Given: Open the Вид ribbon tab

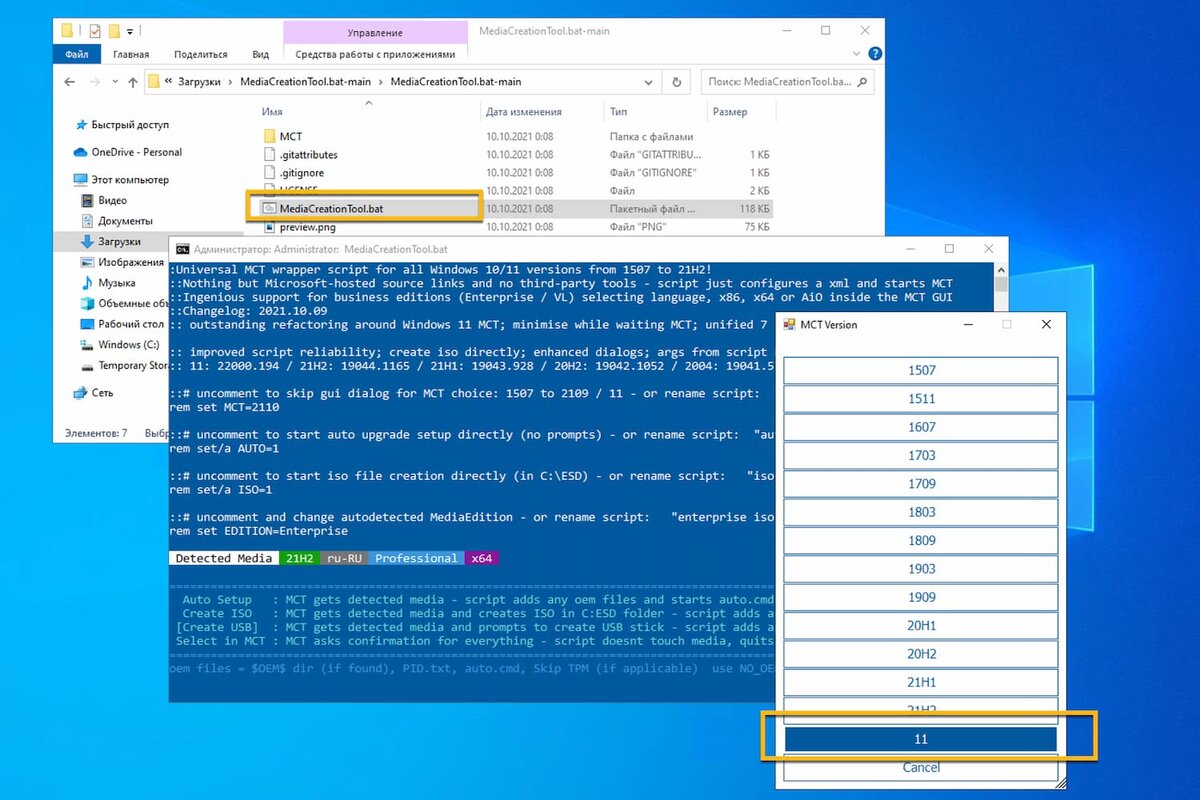Looking at the screenshot, I should (x=261, y=54).
